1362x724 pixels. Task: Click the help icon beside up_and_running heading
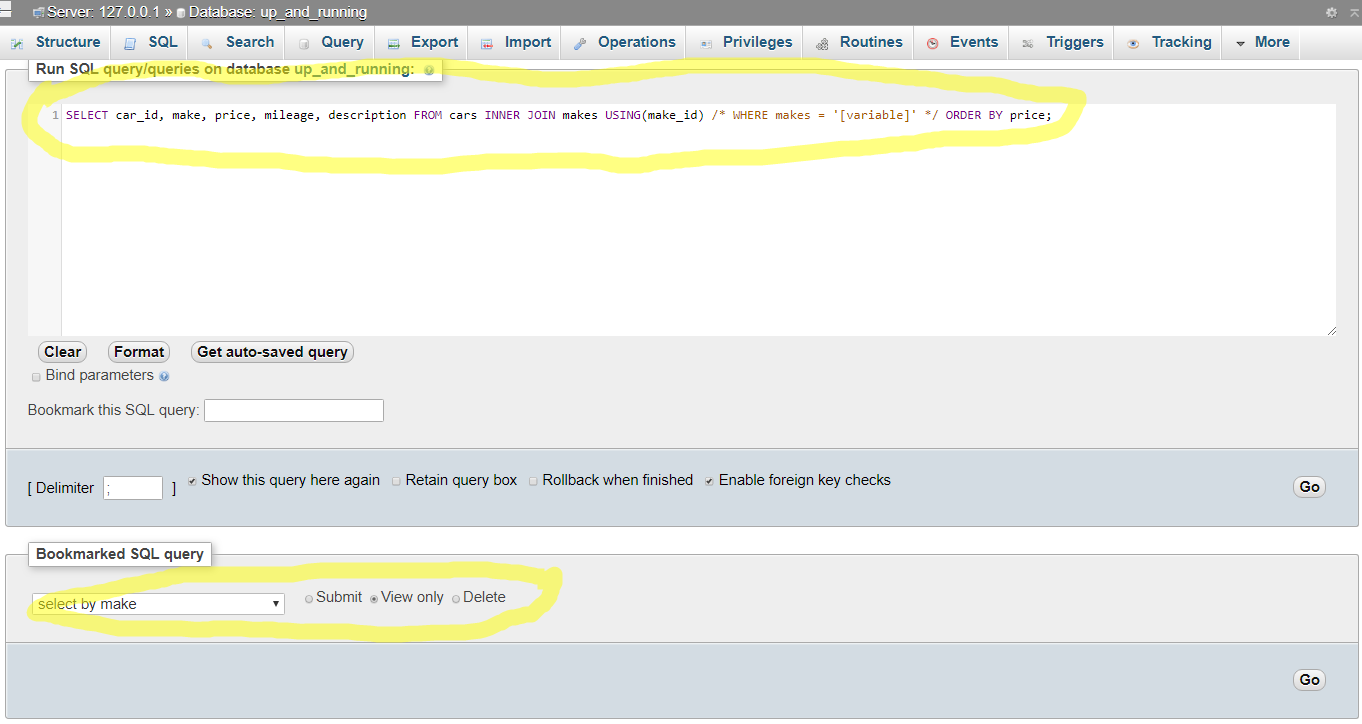[429, 70]
